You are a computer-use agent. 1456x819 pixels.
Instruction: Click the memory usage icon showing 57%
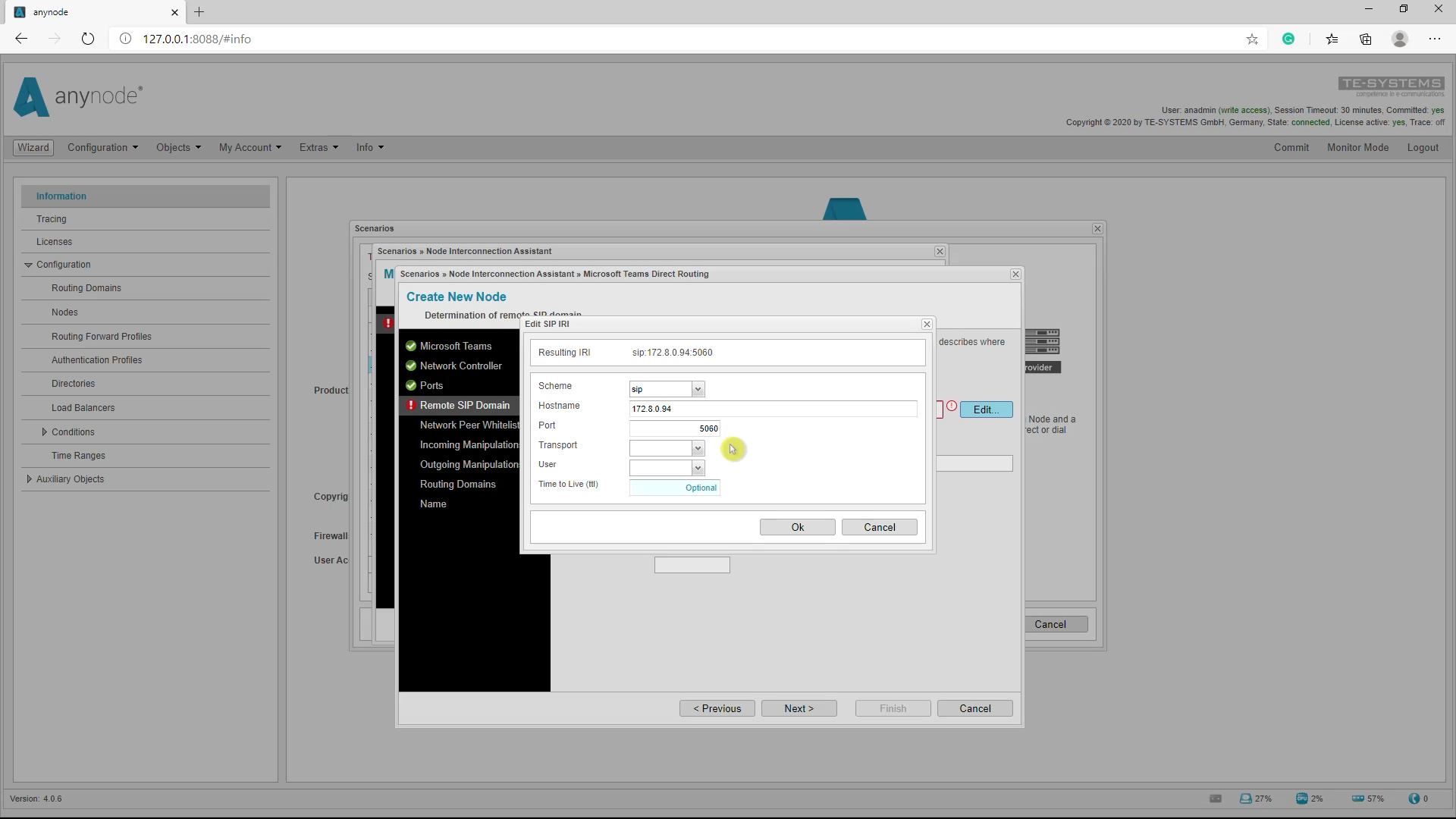1358,799
